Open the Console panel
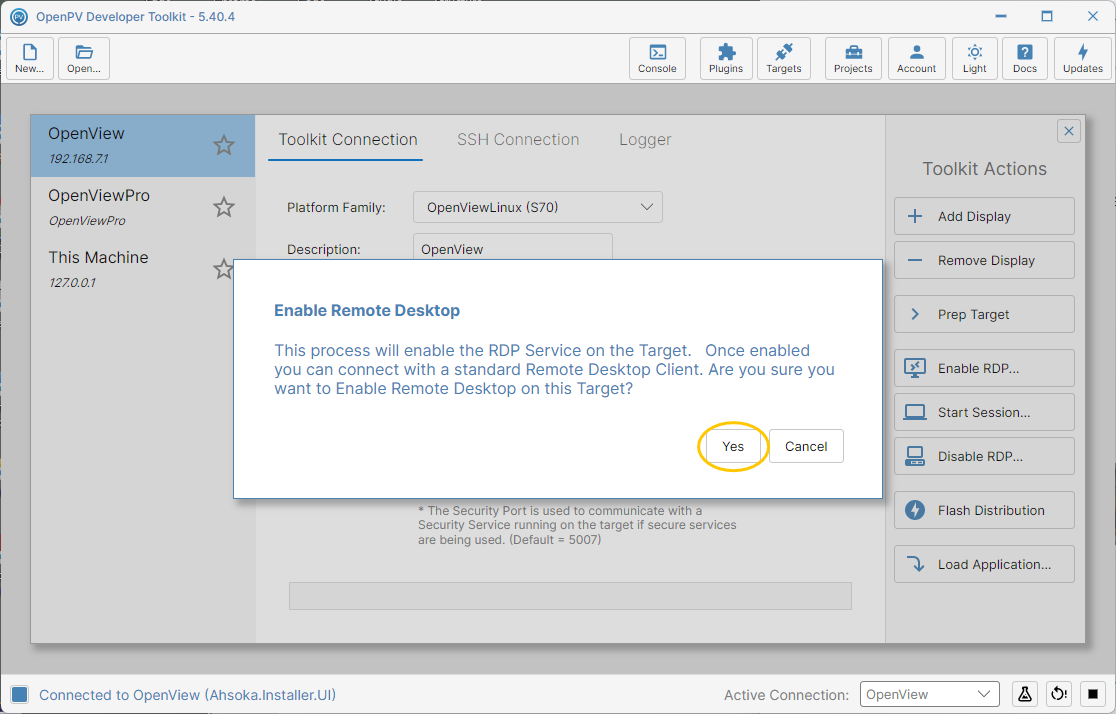Image resolution: width=1116 pixels, height=714 pixels. [657, 58]
